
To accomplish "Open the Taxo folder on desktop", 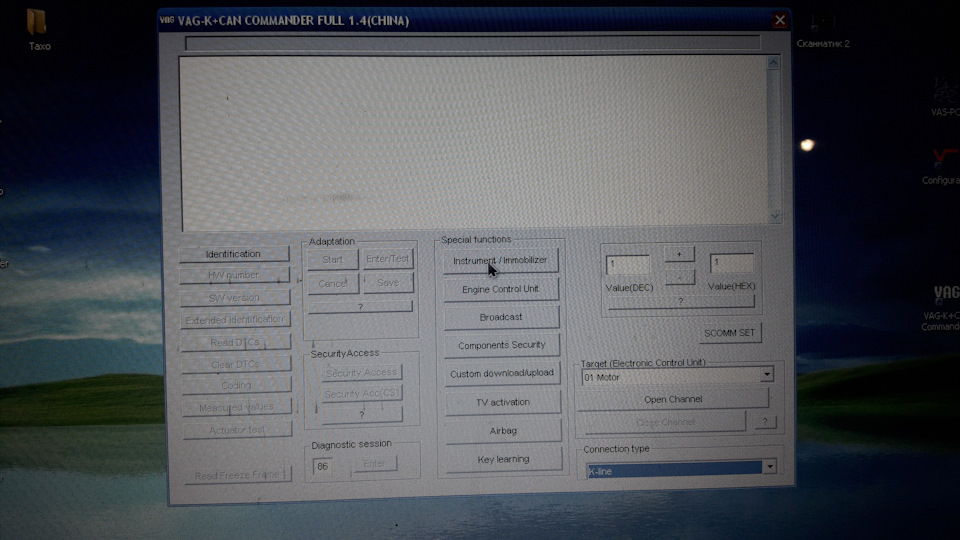I will (38, 29).
